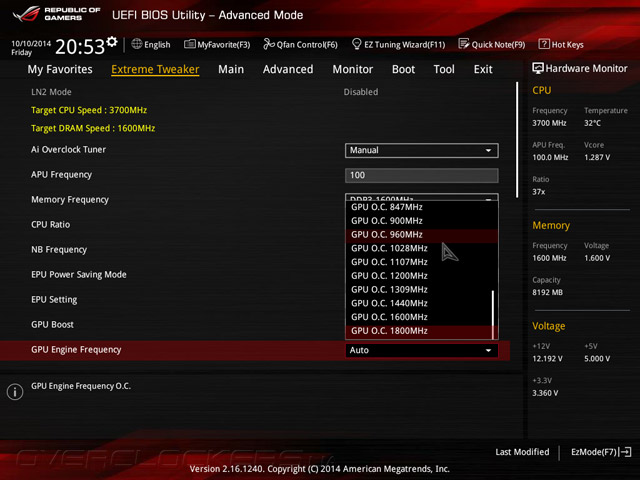
Task: Click the Quick Note notepad icon
Action: click(x=464, y=44)
